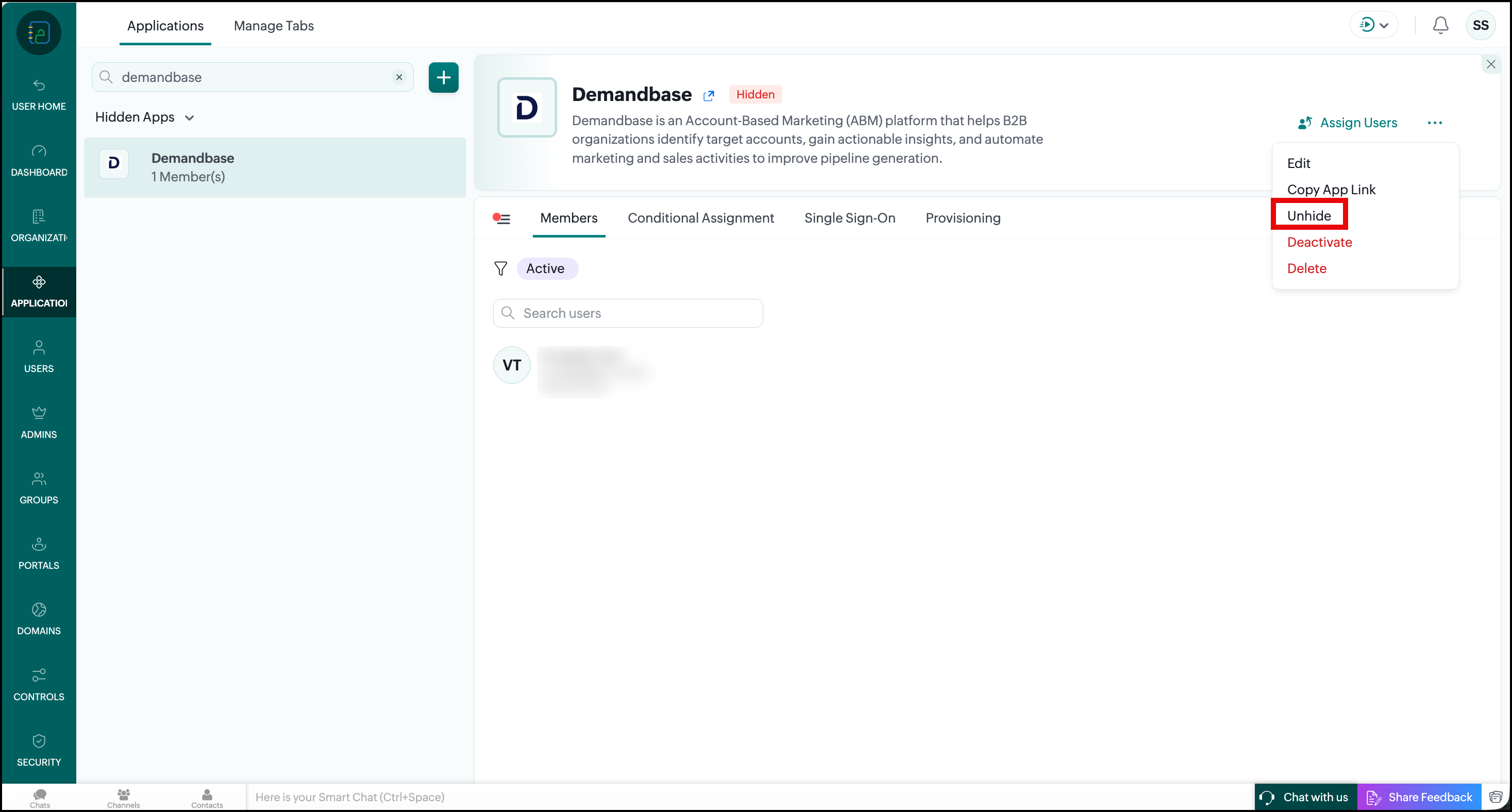Focus the Smart Chat input bar
Image resolution: width=1512 pixels, height=812 pixels.
click(x=750, y=797)
